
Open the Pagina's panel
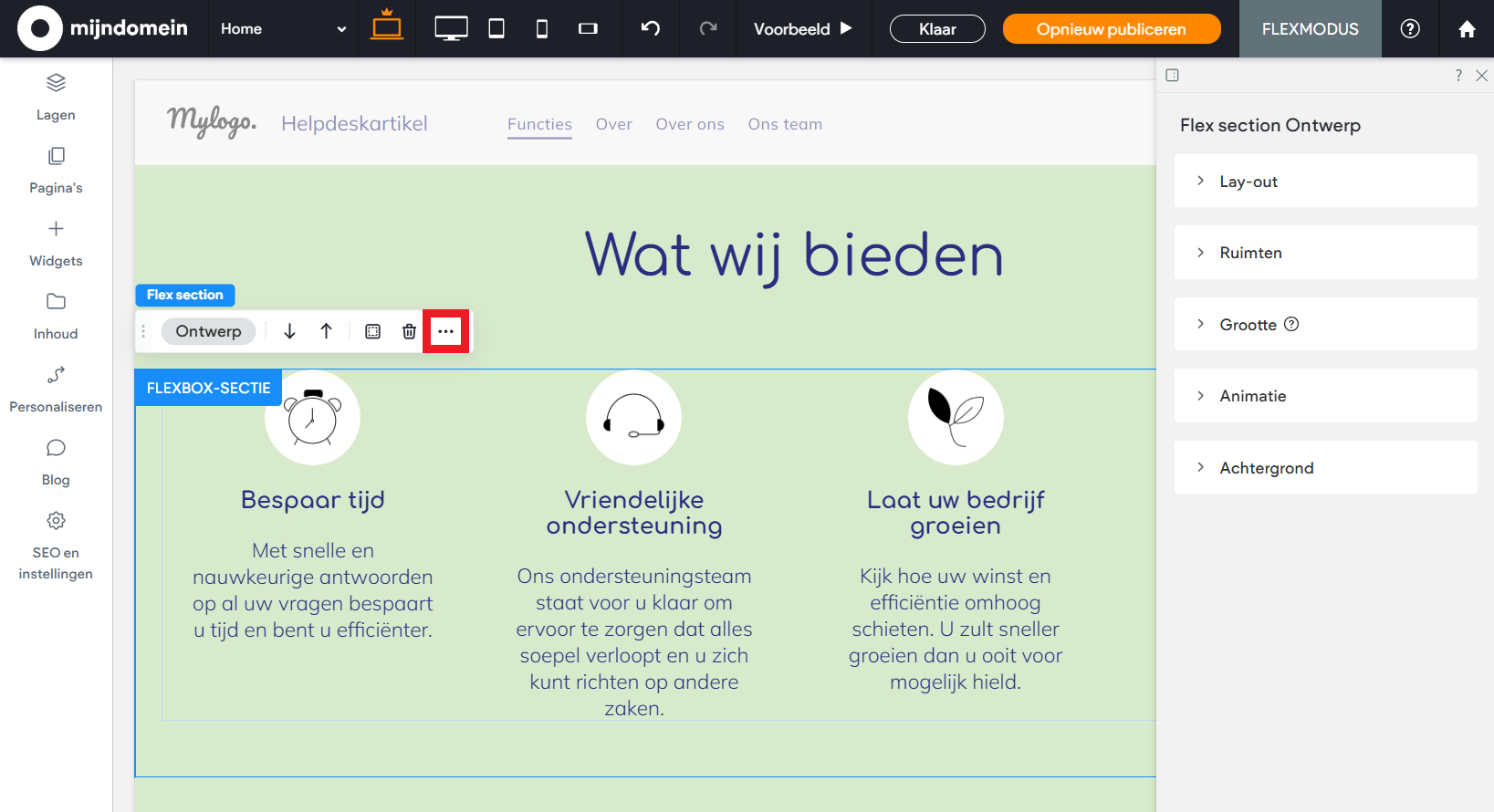tap(56, 170)
